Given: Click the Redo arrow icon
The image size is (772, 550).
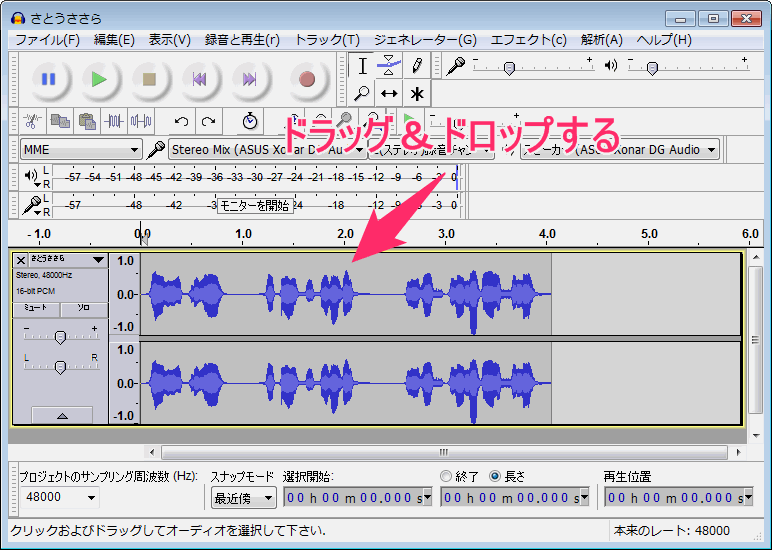Looking at the screenshot, I should coord(208,121).
